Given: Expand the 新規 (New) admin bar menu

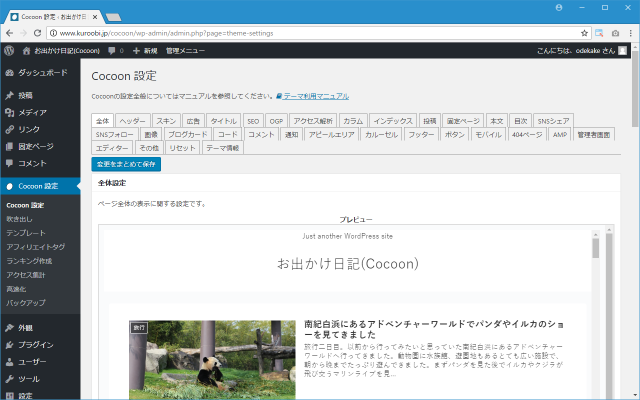Looking at the screenshot, I should 145,49.
